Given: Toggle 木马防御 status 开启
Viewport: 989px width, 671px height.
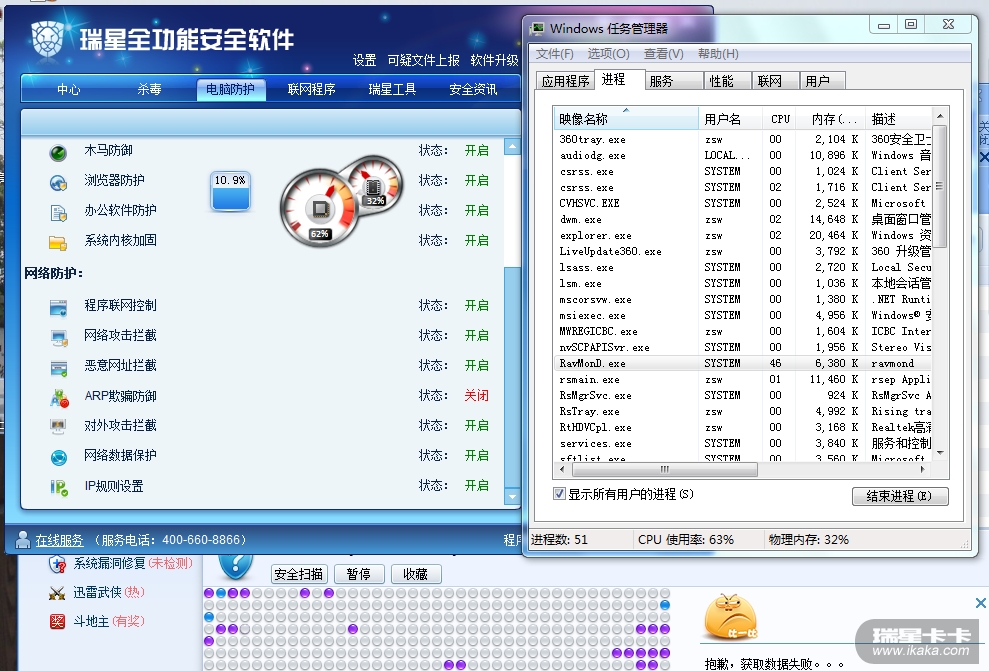Looking at the screenshot, I should click(x=476, y=151).
